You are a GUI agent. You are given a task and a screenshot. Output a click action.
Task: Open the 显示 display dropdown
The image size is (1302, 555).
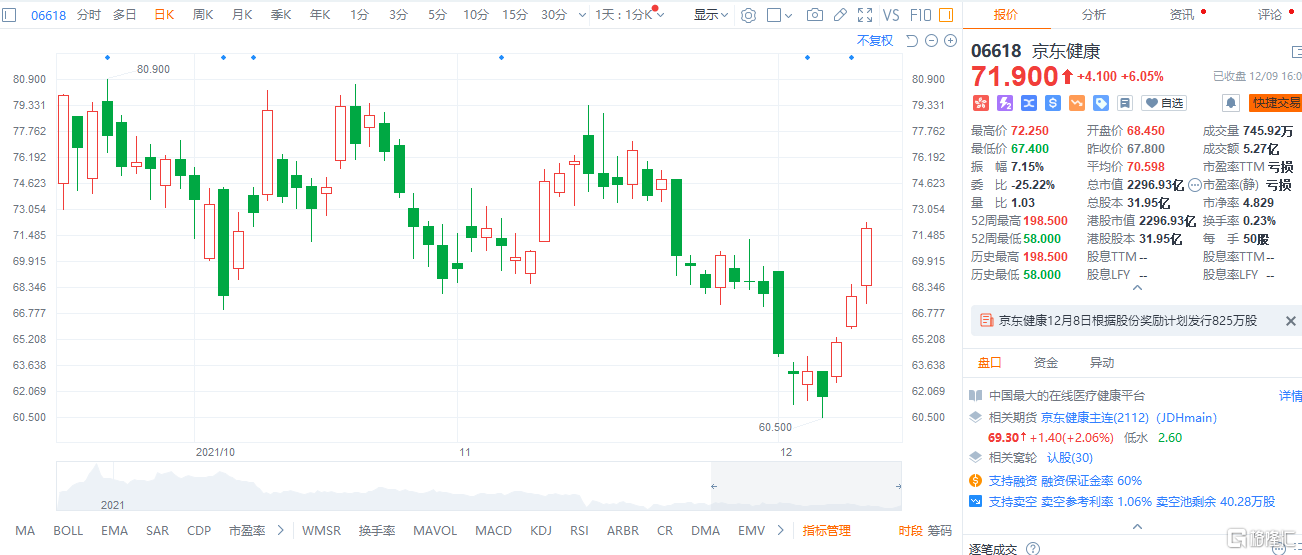pos(711,15)
